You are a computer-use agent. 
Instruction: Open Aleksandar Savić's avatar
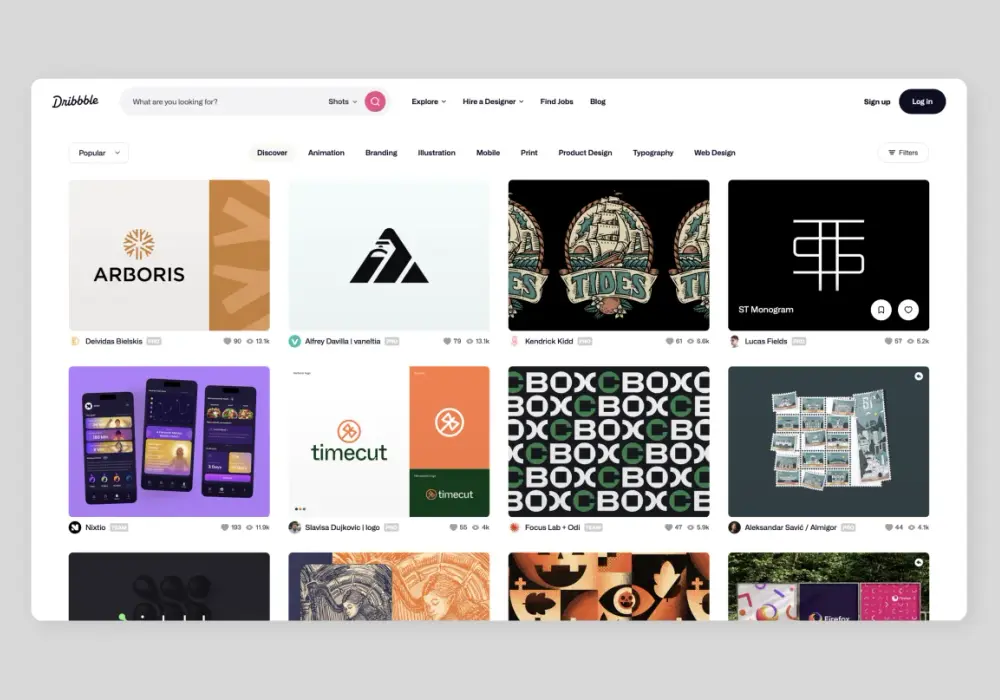pyautogui.click(x=734, y=527)
